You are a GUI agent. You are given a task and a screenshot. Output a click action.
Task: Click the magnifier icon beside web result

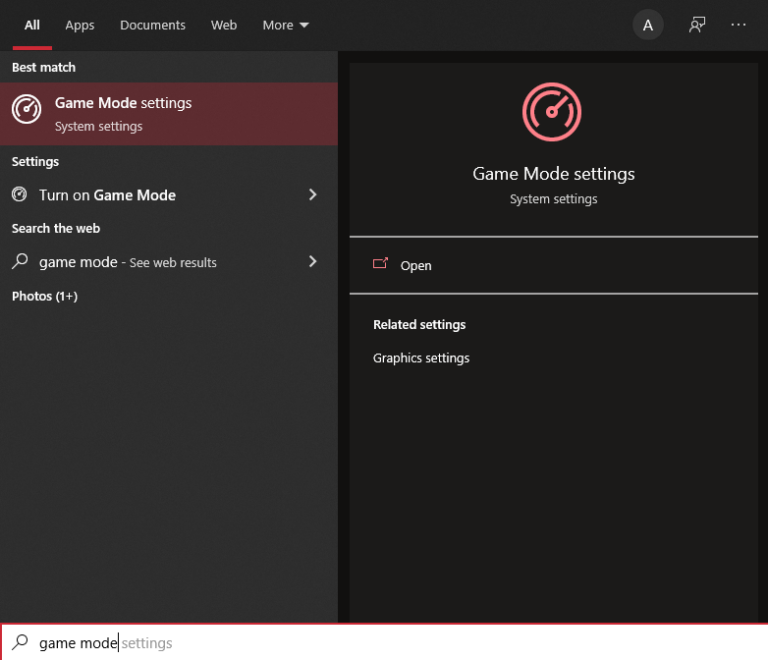tap(20, 261)
